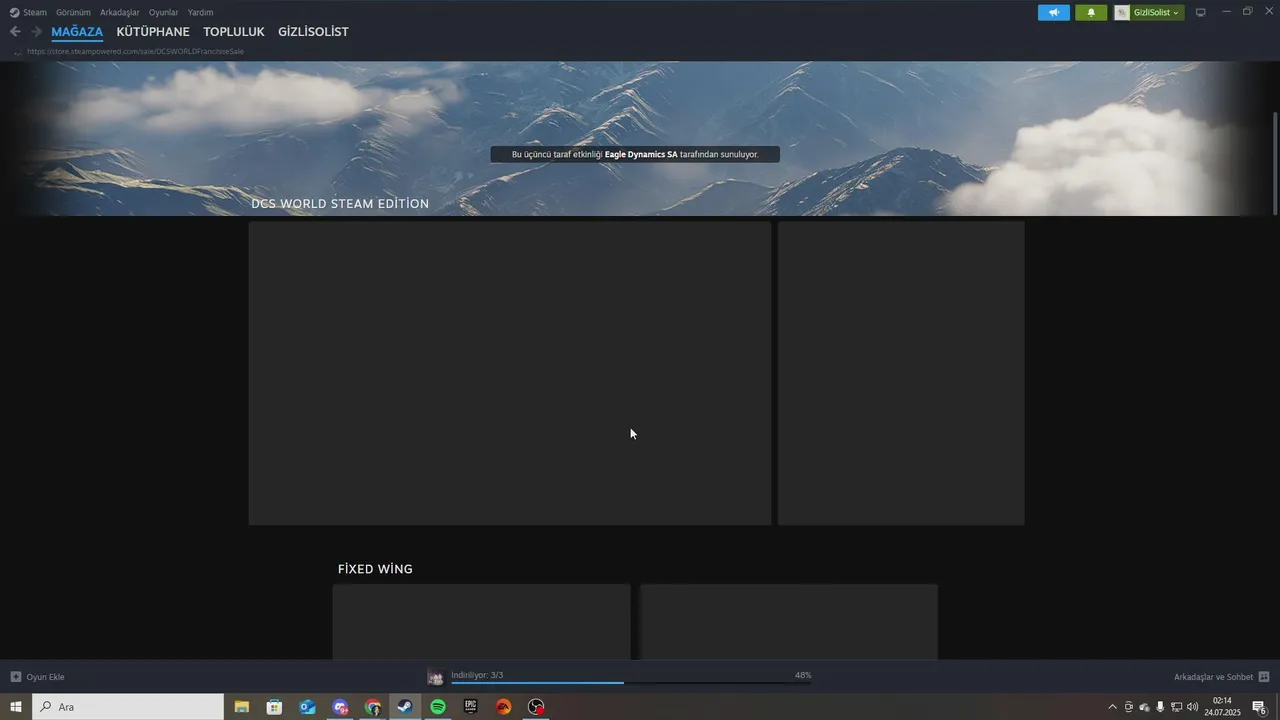Image resolution: width=1280 pixels, height=720 pixels.
Task: Click the store URL address text
Action: pyautogui.click(x=136, y=51)
